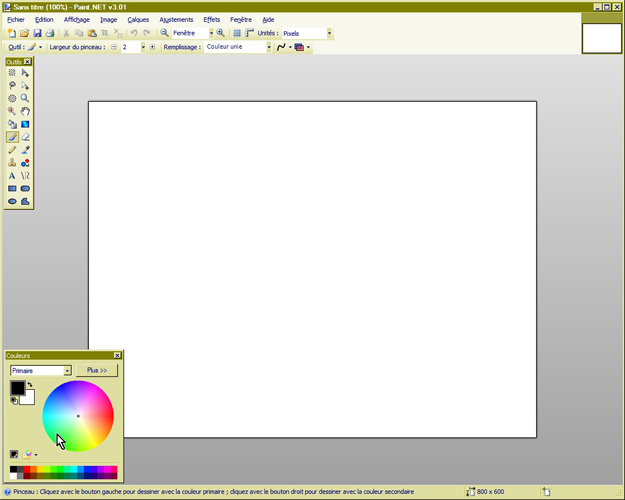Open the Primaire color selector dropdown
The height and width of the screenshot is (500, 625).
[x=67, y=370]
